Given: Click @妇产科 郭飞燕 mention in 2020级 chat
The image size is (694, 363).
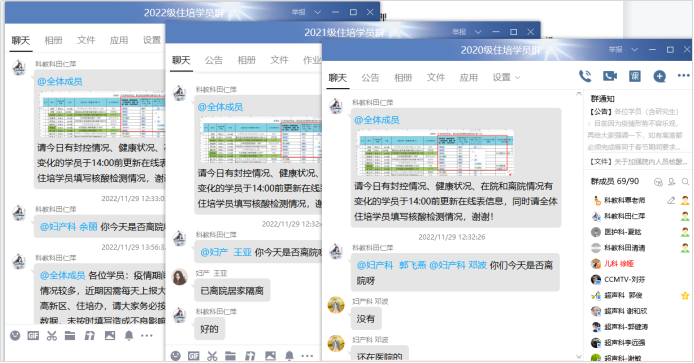Looking at the screenshot, I should coord(392,265).
